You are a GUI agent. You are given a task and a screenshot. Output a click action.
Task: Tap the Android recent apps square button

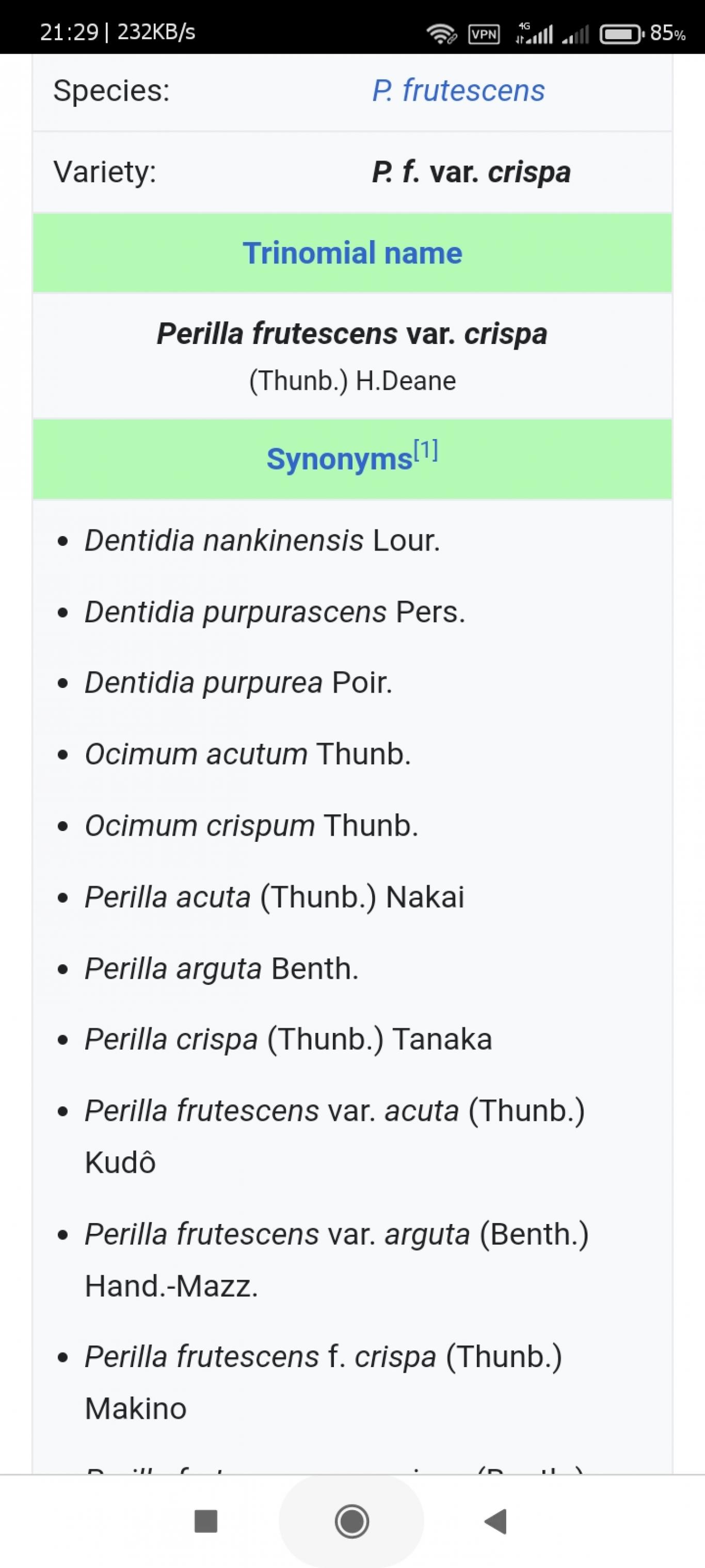(205, 1521)
